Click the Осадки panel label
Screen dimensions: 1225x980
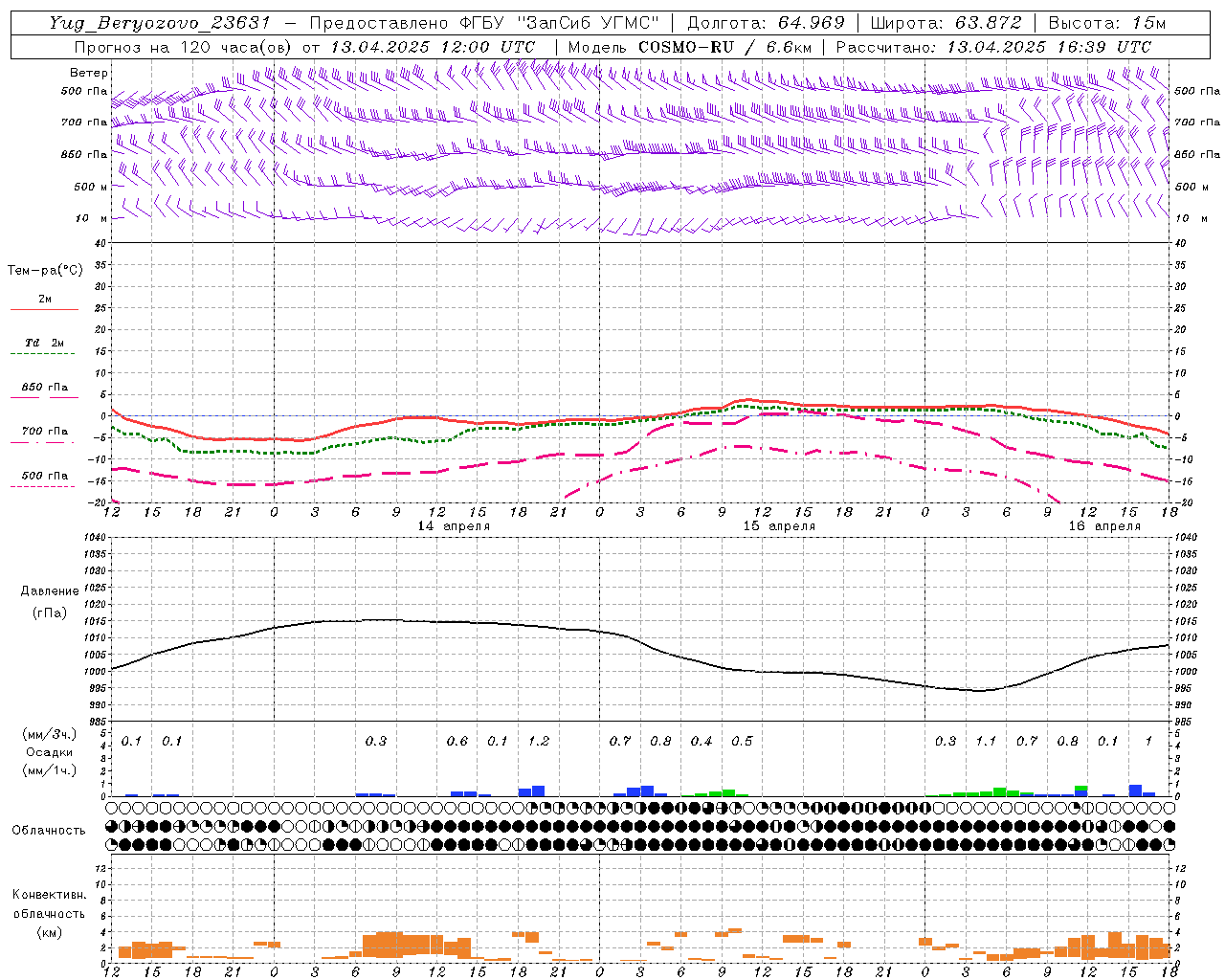click(x=50, y=752)
